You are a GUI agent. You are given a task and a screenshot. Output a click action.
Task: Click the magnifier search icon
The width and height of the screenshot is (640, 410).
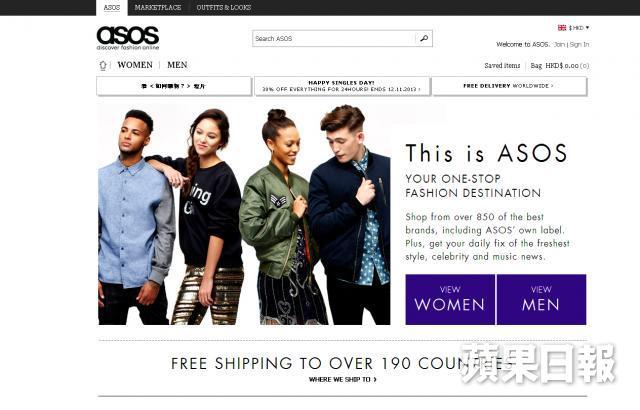point(424,38)
